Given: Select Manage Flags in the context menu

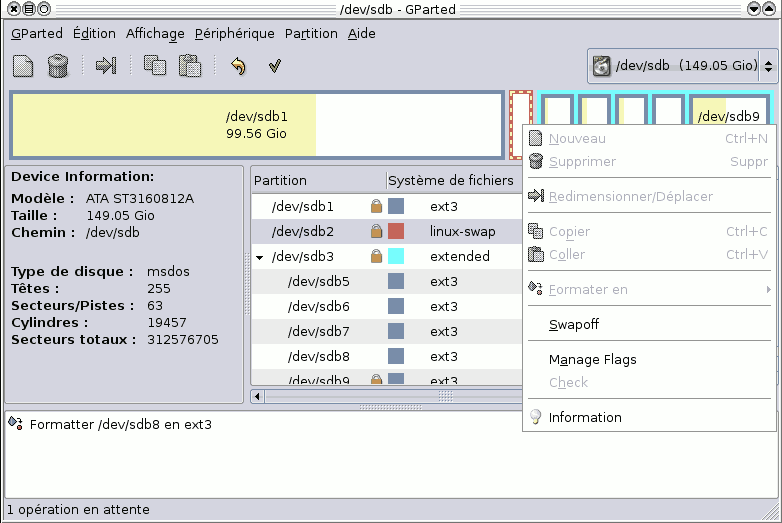Looking at the screenshot, I should (x=592, y=360).
